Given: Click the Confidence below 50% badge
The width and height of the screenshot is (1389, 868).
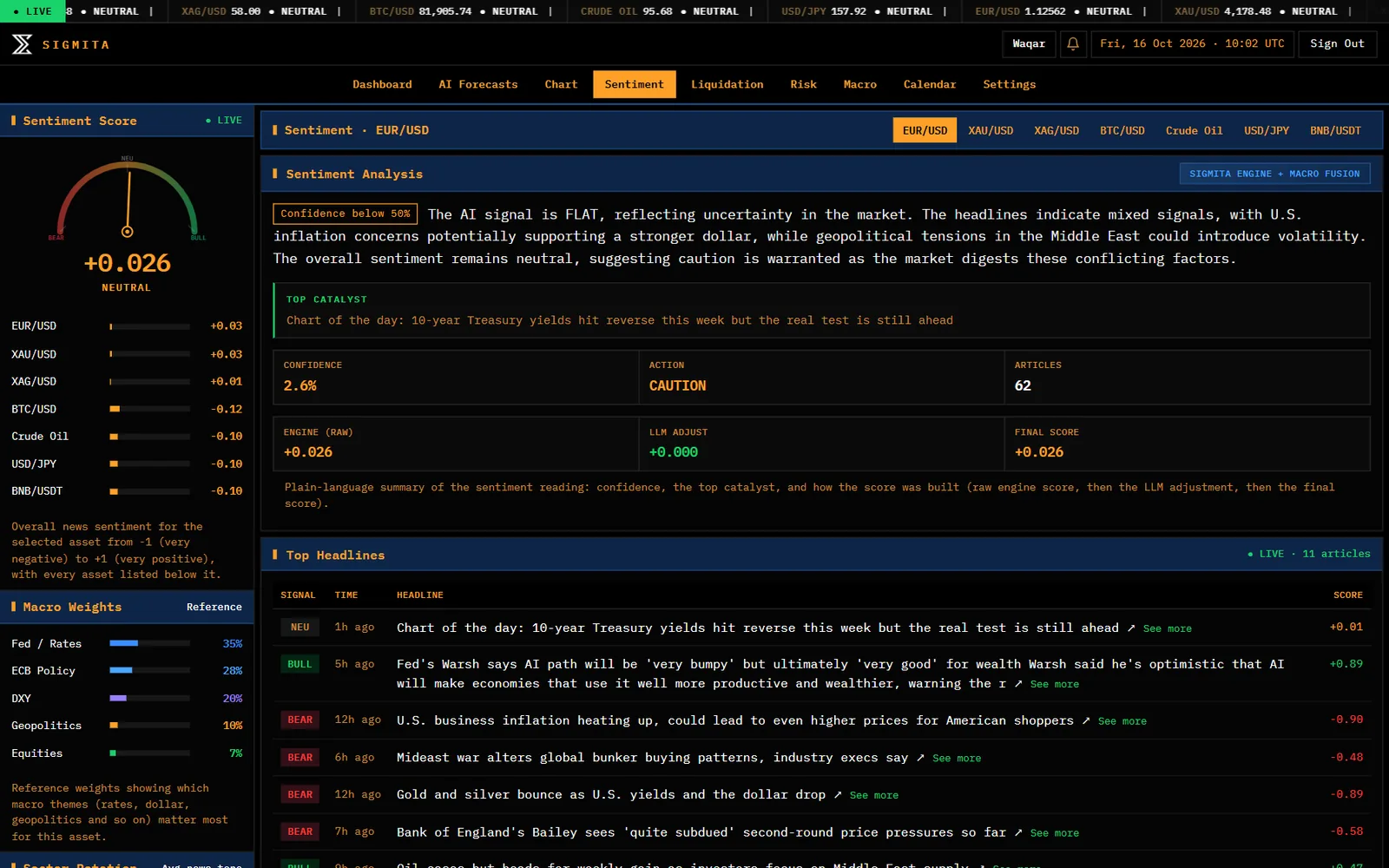Looking at the screenshot, I should point(346,214).
